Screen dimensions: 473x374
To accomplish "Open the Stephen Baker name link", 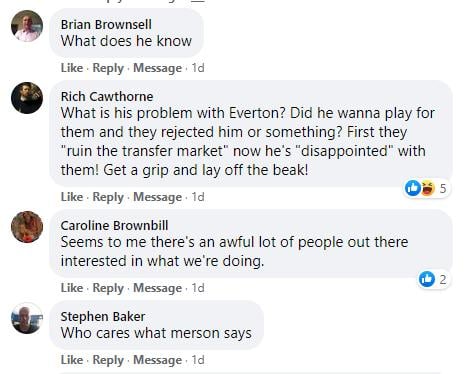I will tap(103, 317).
